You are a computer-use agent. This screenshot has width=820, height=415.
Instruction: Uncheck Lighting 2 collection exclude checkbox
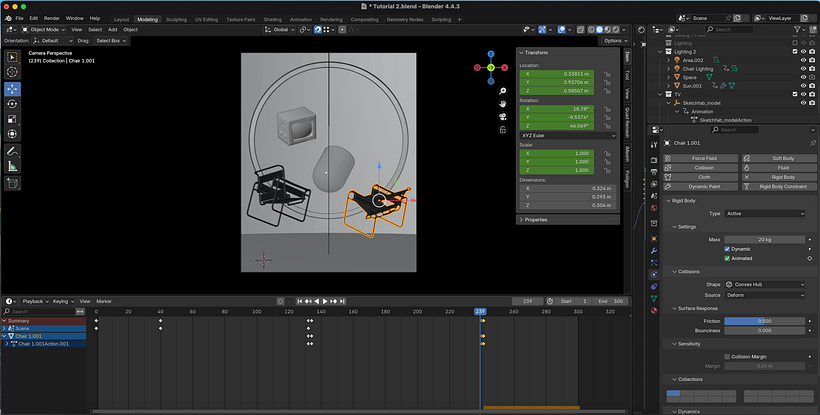tap(795, 52)
